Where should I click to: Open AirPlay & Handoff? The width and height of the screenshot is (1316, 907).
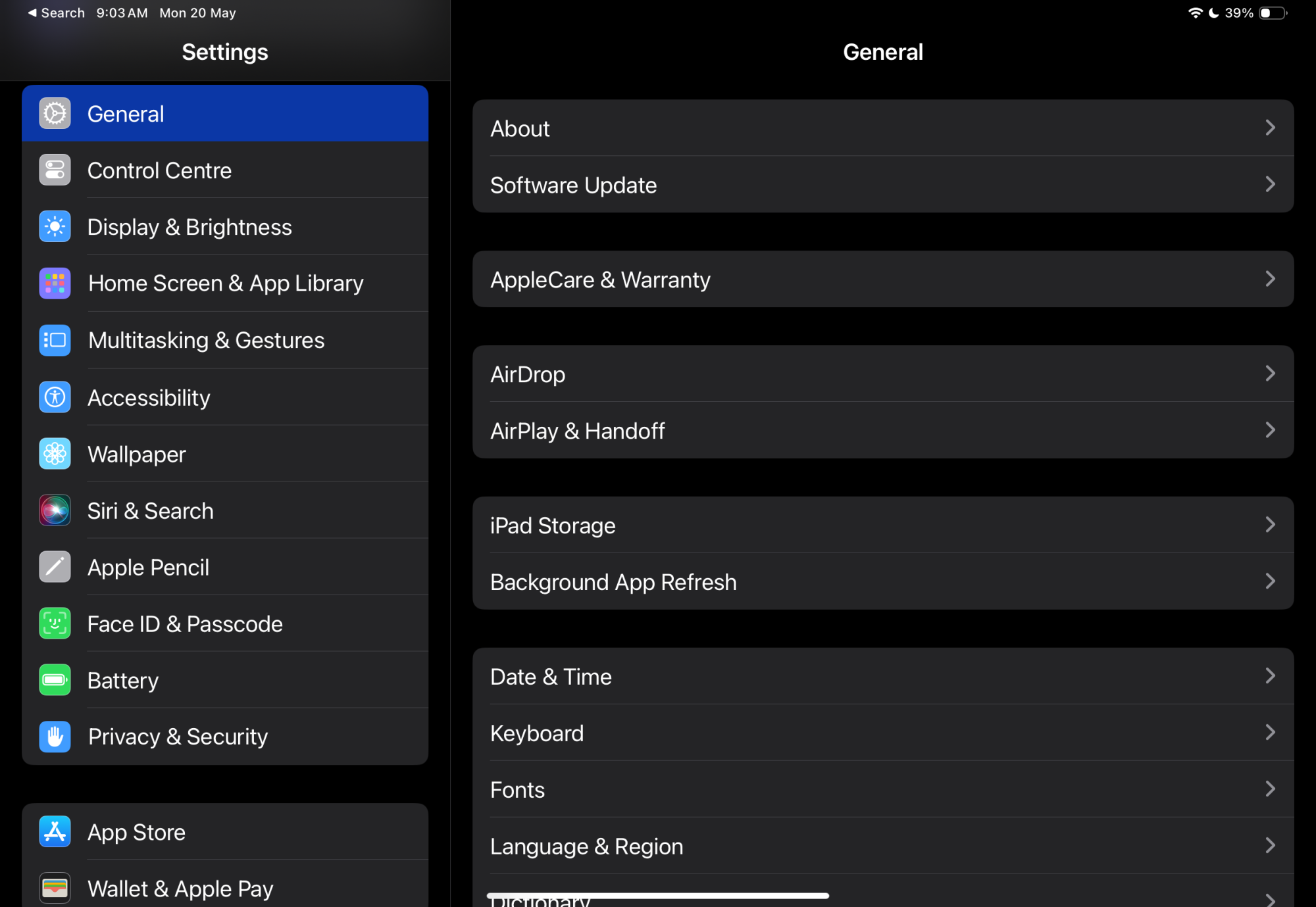[x=883, y=431]
